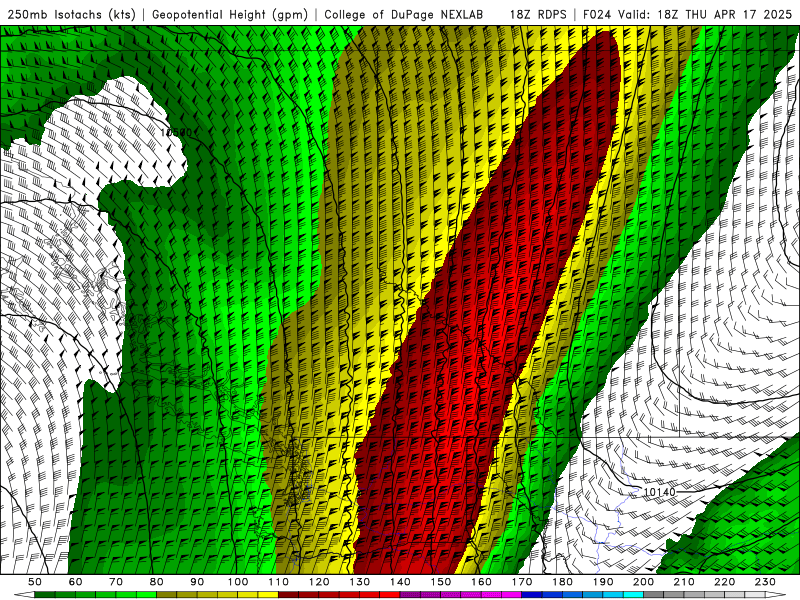Select the cyan swatch just before the gray section
The height and width of the screenshot is (600, 800).
[x=633, y=595]
